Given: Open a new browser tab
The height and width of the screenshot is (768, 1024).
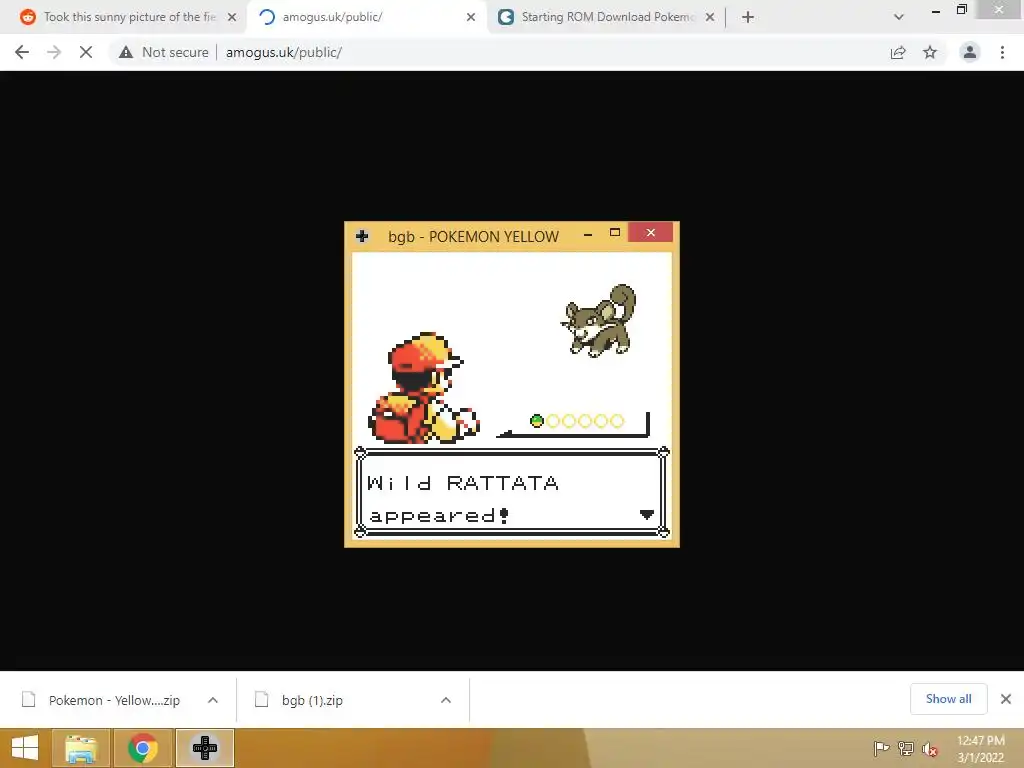Looking at the screenshot, I should pyautogui.click(x=748, y=17).
